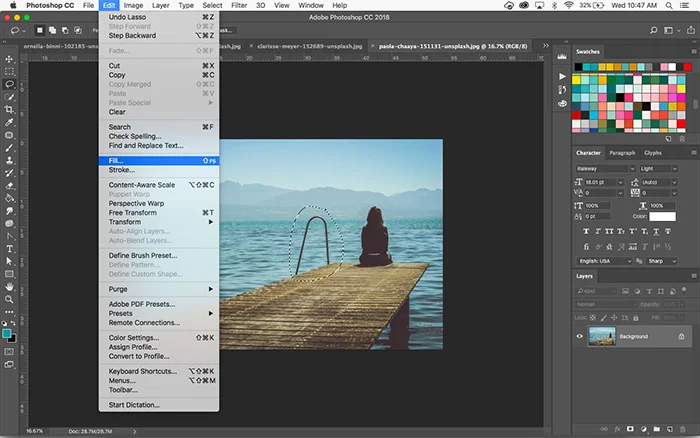Open Photoshop search magnifier in options bar

[654, 30]
